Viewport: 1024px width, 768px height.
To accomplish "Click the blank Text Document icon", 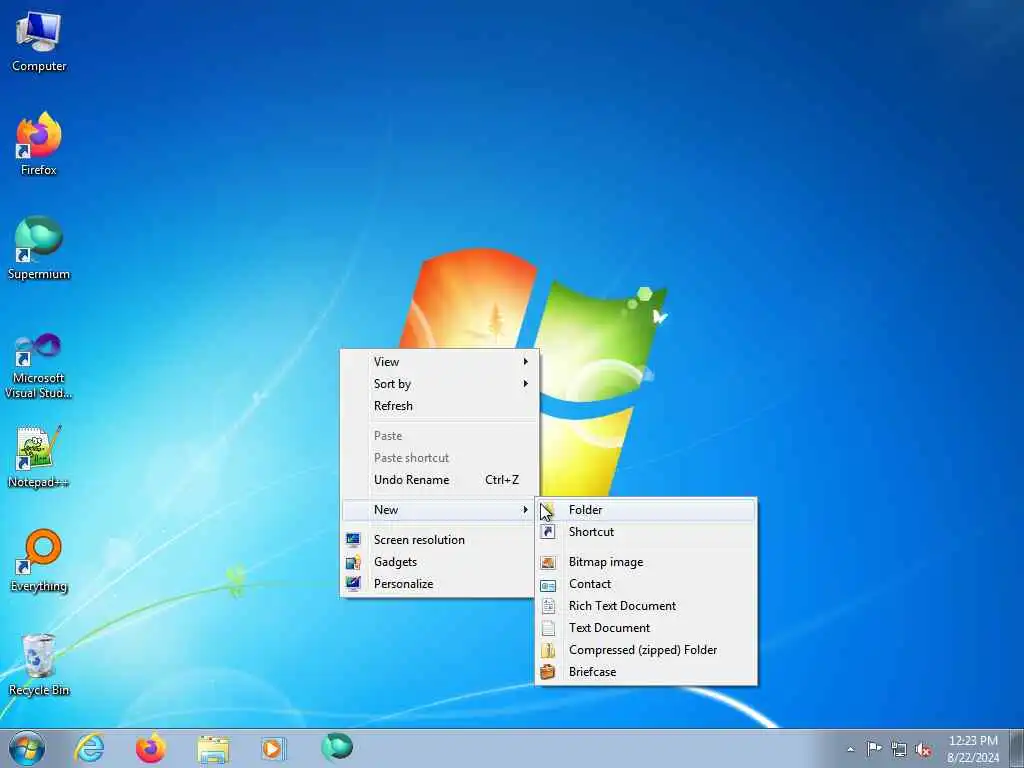I will coord(549,628).
